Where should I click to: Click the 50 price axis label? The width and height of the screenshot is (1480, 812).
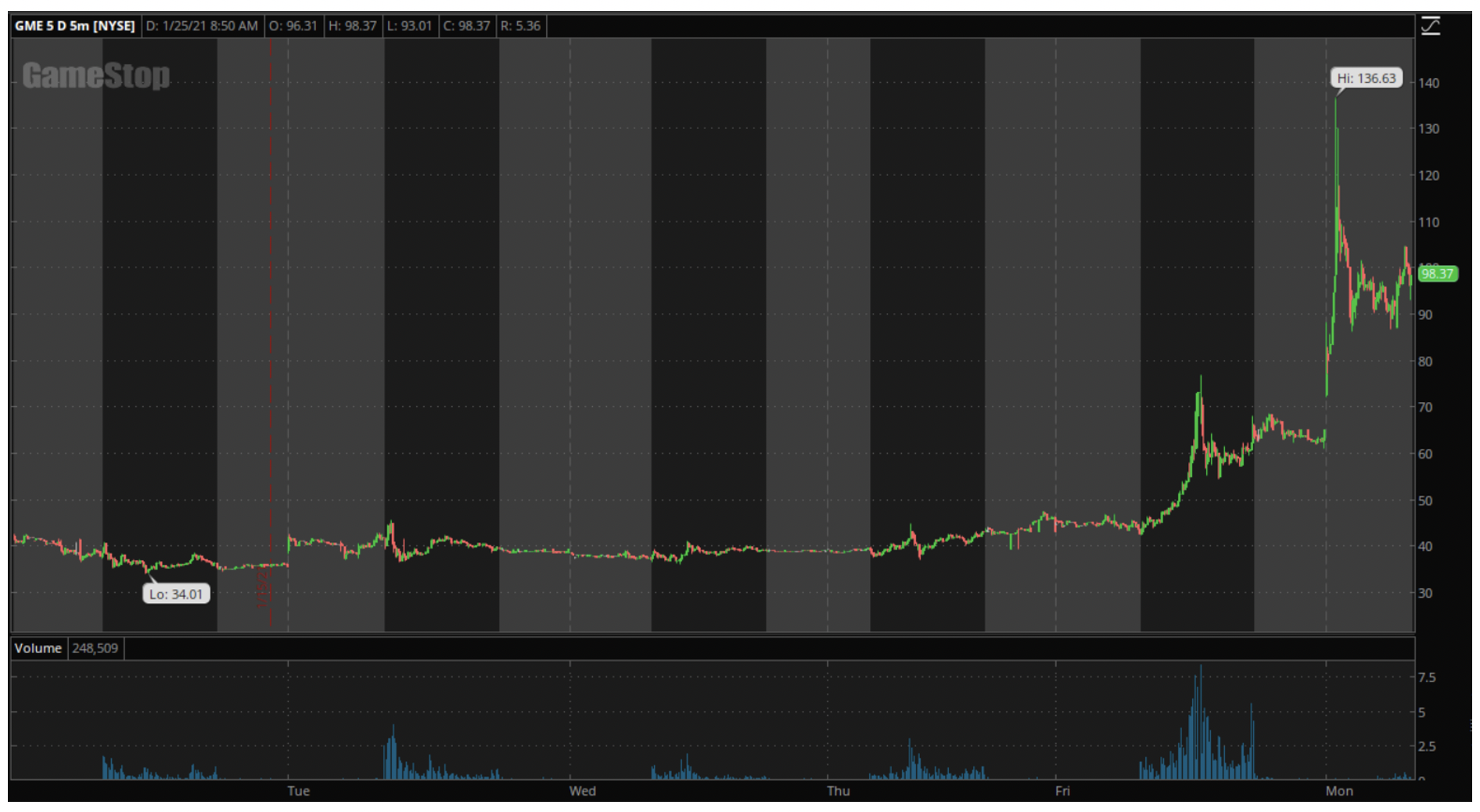(1425, 501)
